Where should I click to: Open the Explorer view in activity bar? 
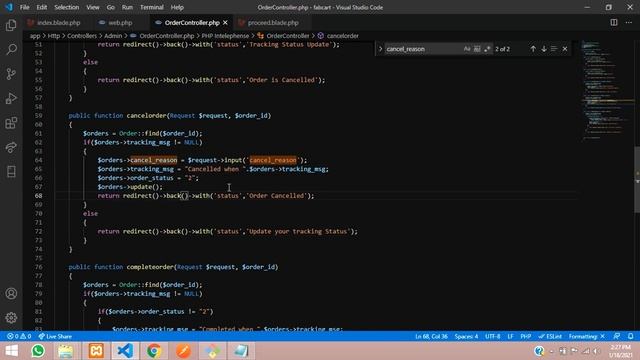pos(11,25)
